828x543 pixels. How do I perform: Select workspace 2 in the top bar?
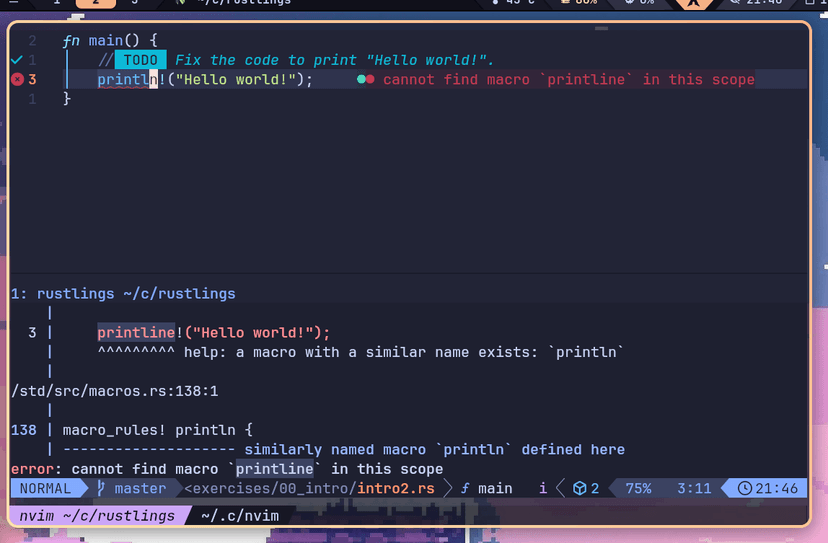[x=95, y=2]
